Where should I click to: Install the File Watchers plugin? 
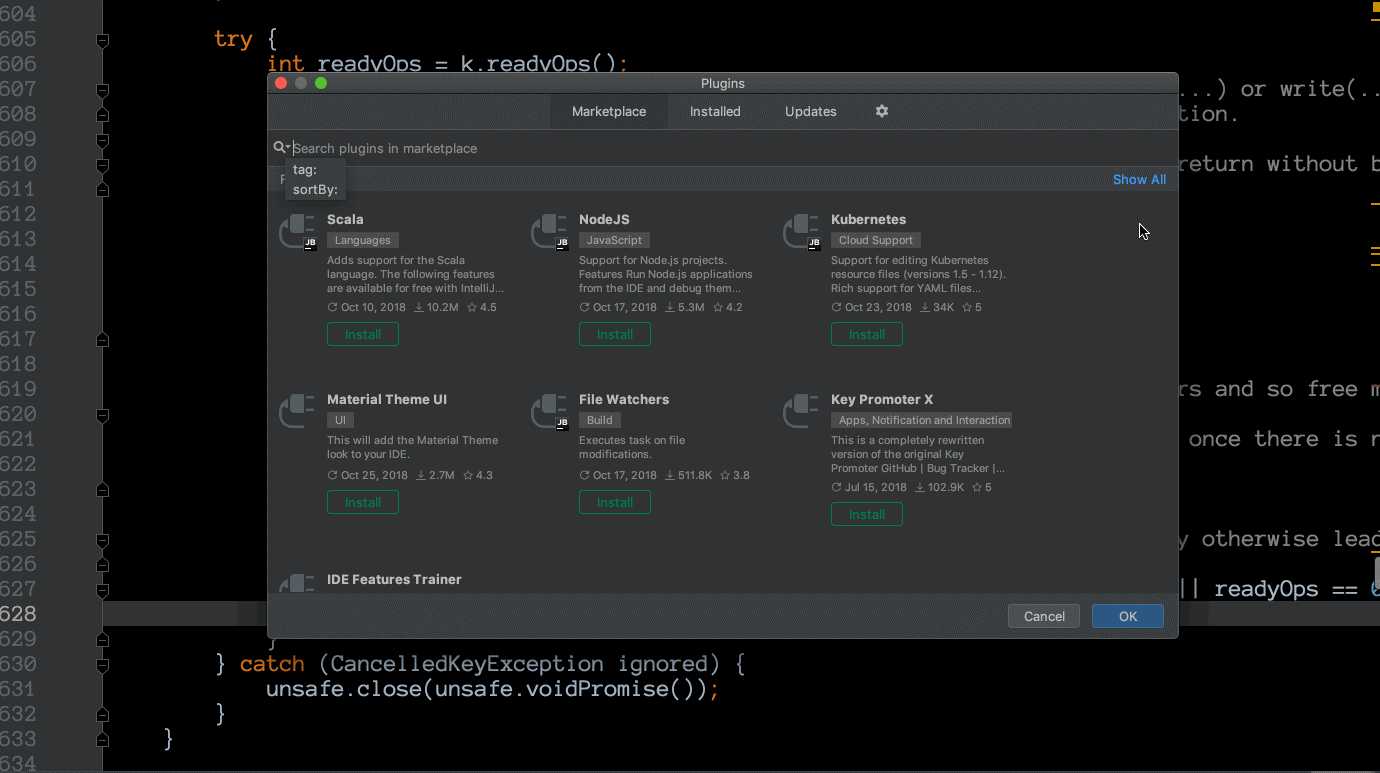click(x=615, y=502)
